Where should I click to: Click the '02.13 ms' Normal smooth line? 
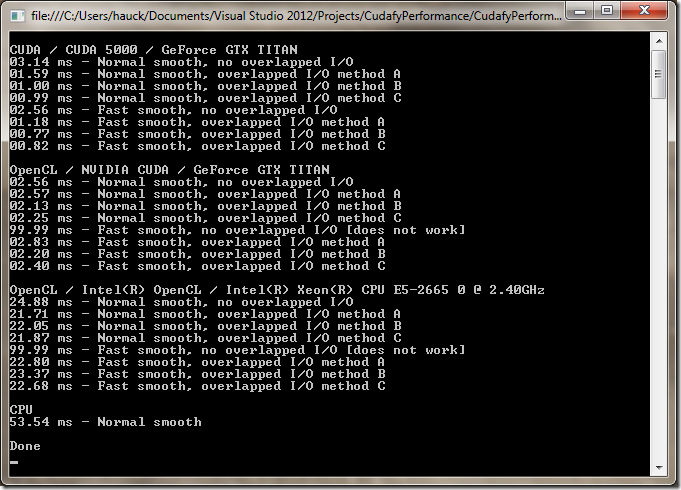click(205, 206)
